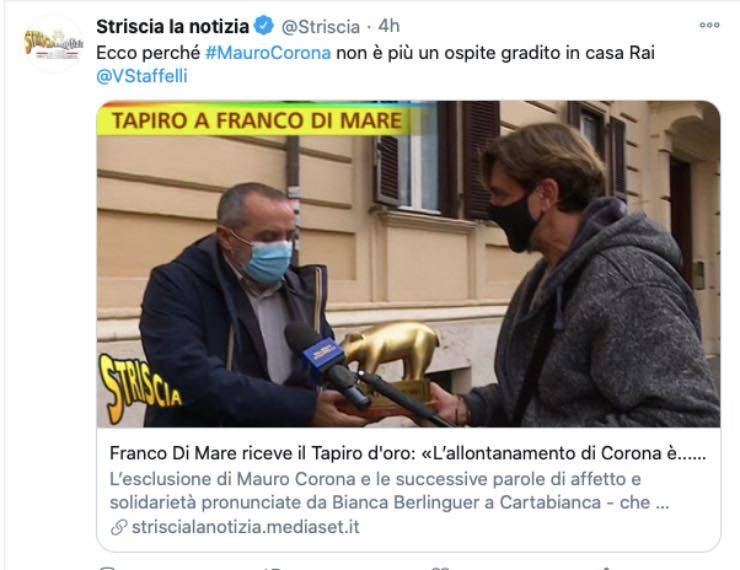Click the partially visible reply icon below card
Screen dimensions: 740x570
[107, 568]
